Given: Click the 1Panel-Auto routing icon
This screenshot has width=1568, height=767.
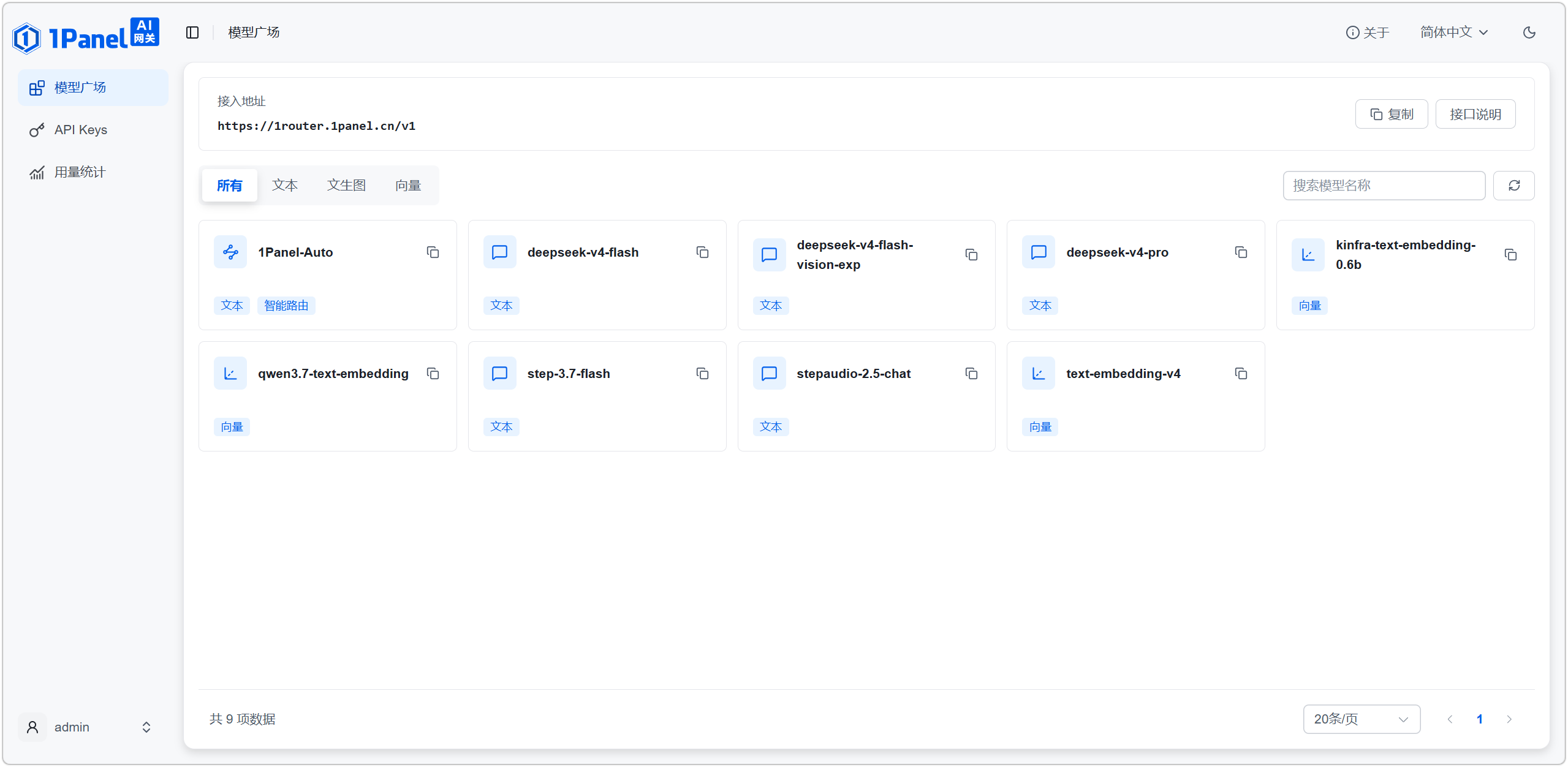Looking at the screenshot, I should [230, 252].
